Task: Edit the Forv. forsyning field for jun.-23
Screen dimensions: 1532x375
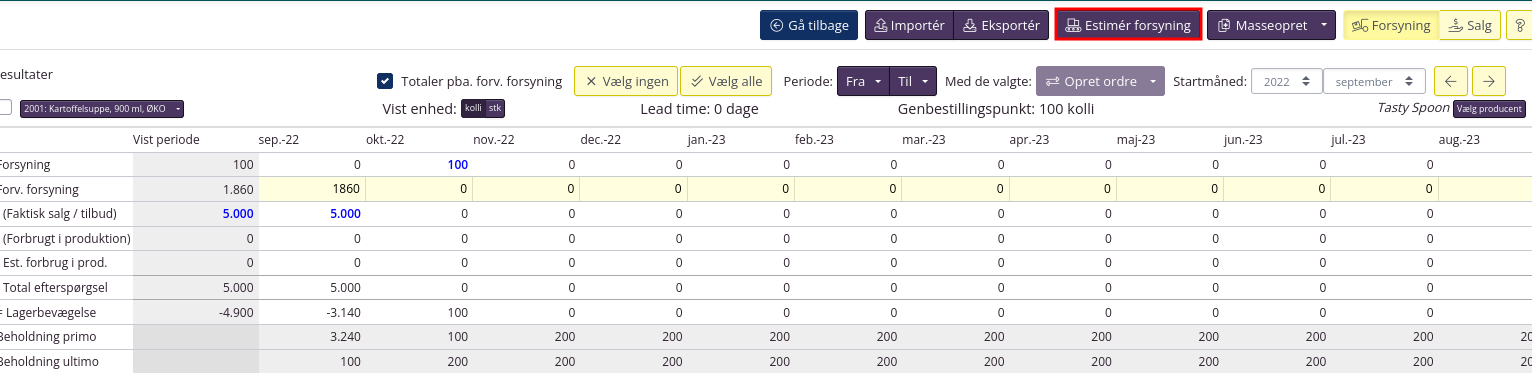Action: point(1277,189)
